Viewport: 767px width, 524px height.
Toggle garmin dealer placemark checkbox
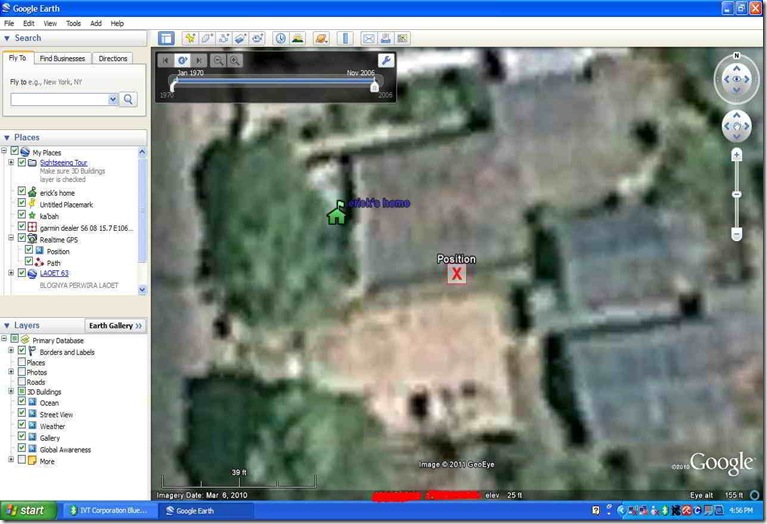22,226
